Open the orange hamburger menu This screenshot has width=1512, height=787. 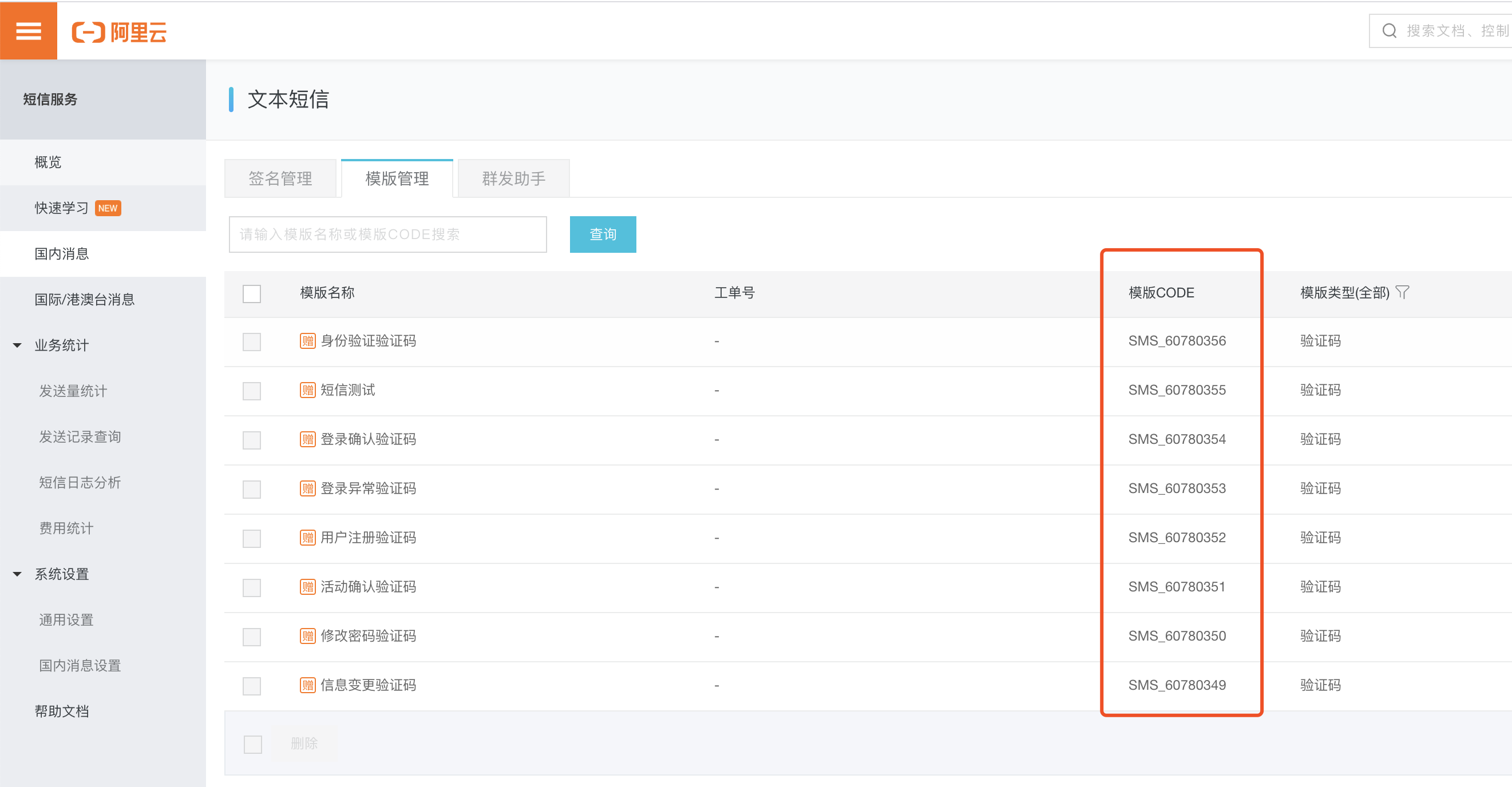coord(28,30)
